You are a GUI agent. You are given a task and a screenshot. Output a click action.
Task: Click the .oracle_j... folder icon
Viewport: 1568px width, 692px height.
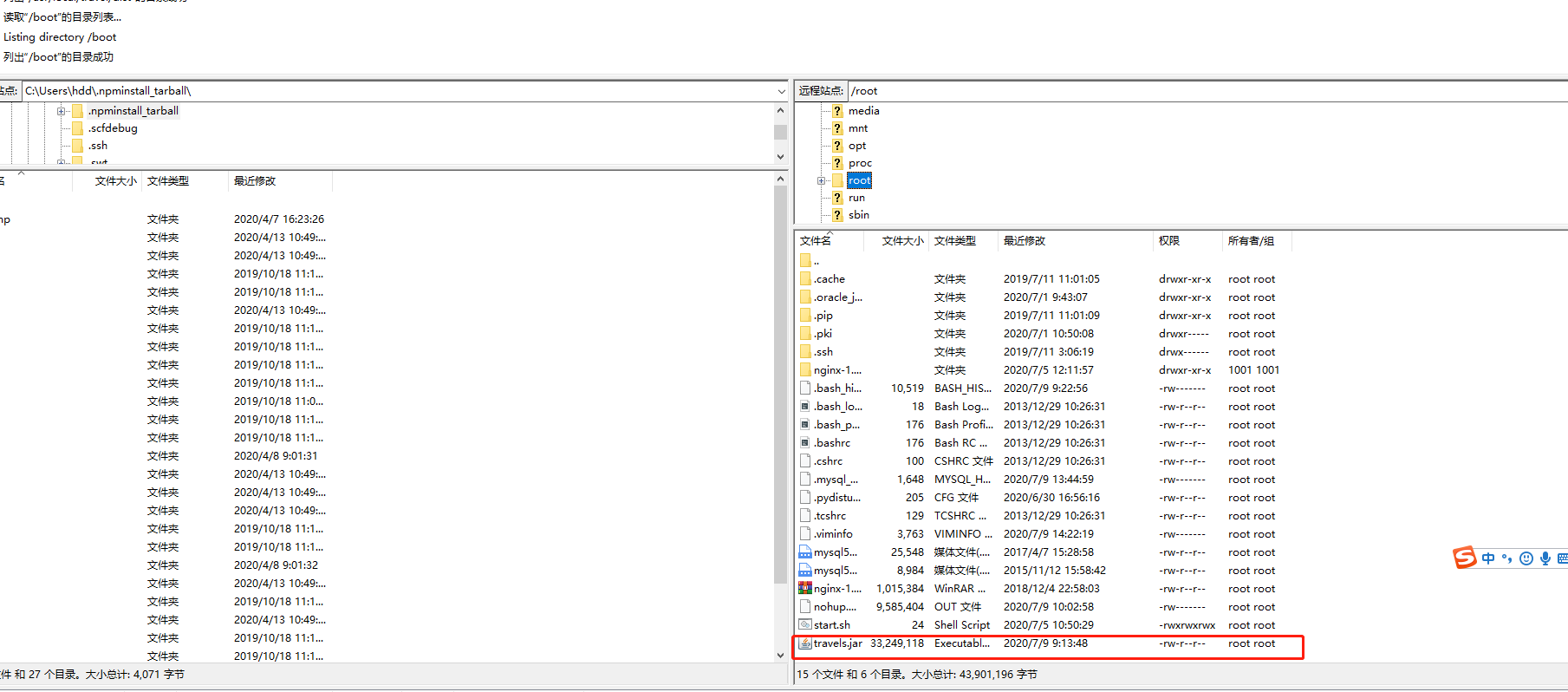point(805,297)
